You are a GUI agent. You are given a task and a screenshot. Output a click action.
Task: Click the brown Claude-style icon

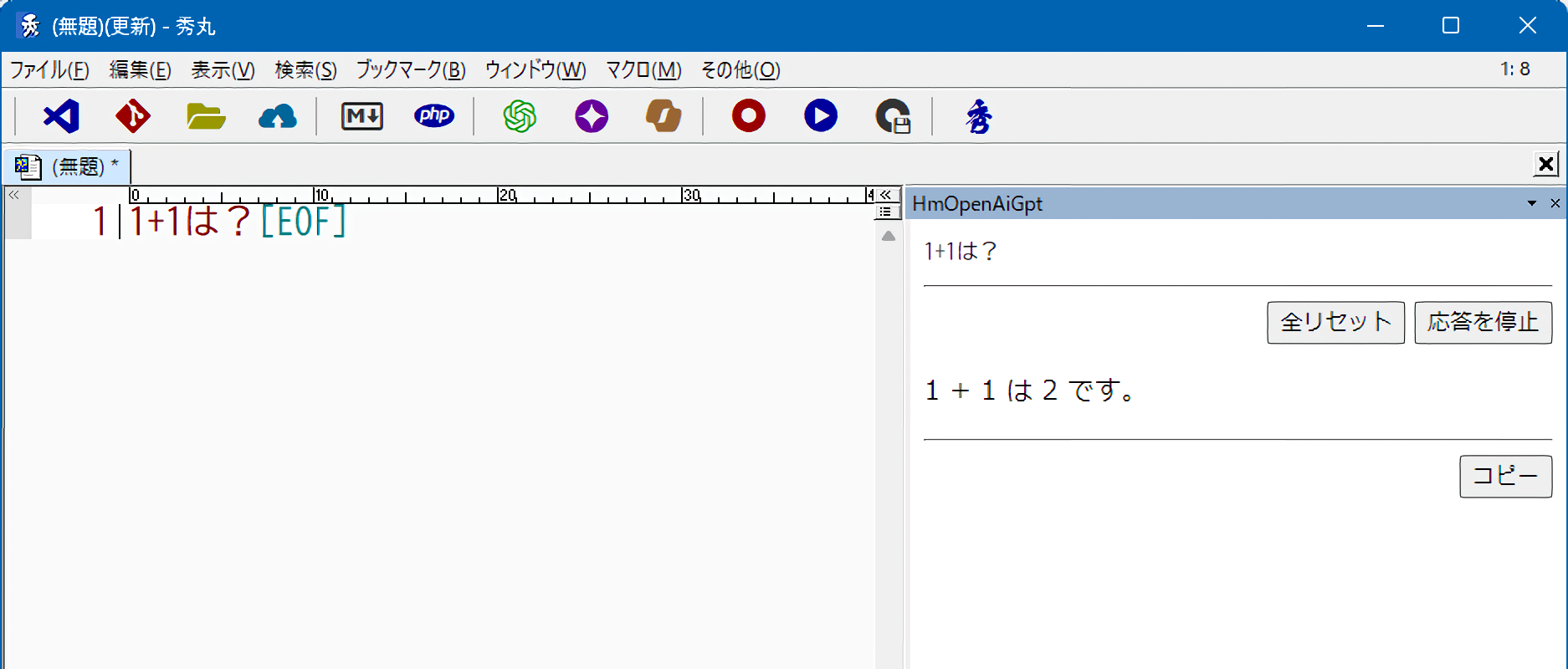664,116
